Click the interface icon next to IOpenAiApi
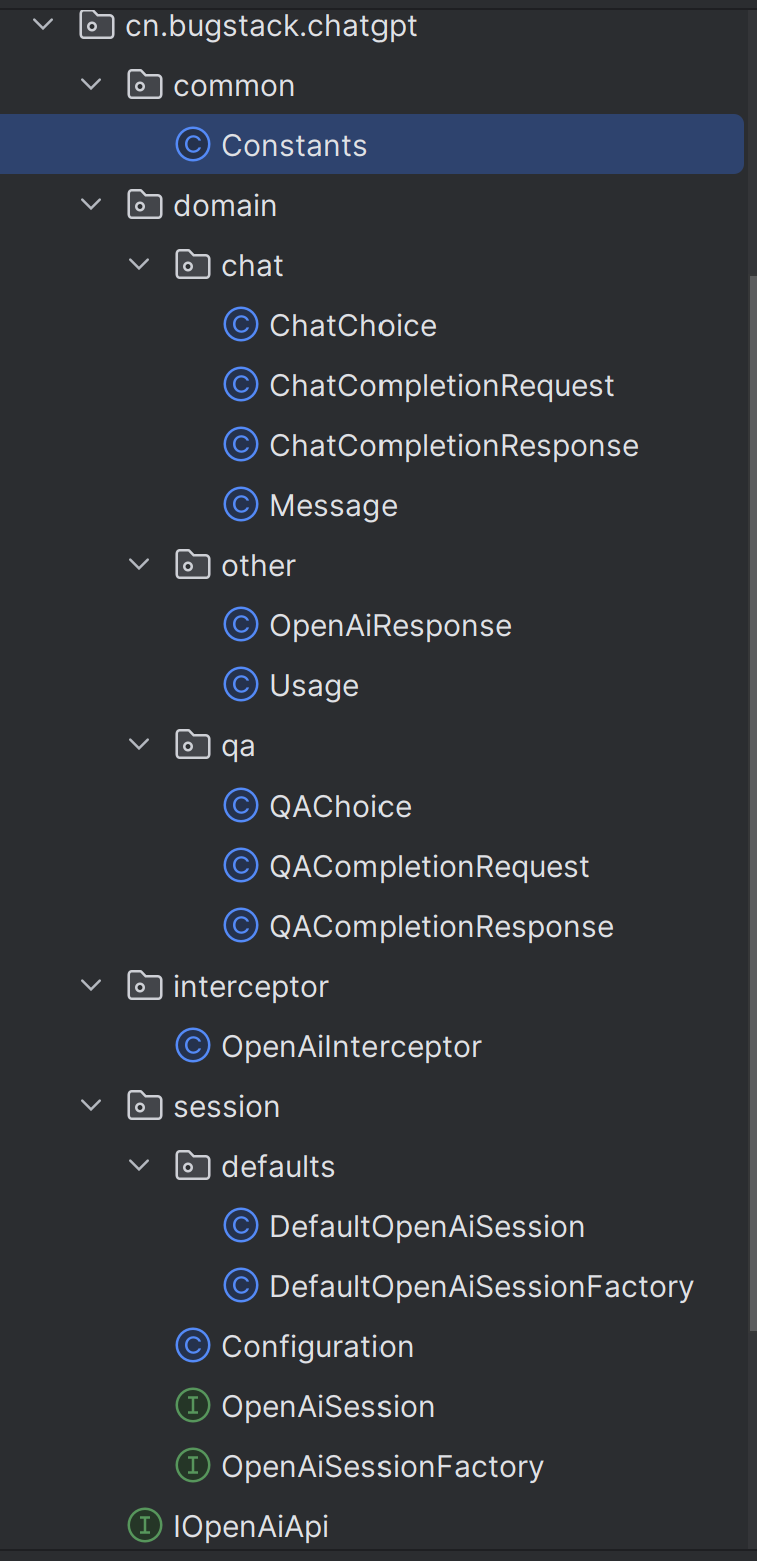Image resolution: width=758 pixels, height=1562 pixels. [145, 1526]
